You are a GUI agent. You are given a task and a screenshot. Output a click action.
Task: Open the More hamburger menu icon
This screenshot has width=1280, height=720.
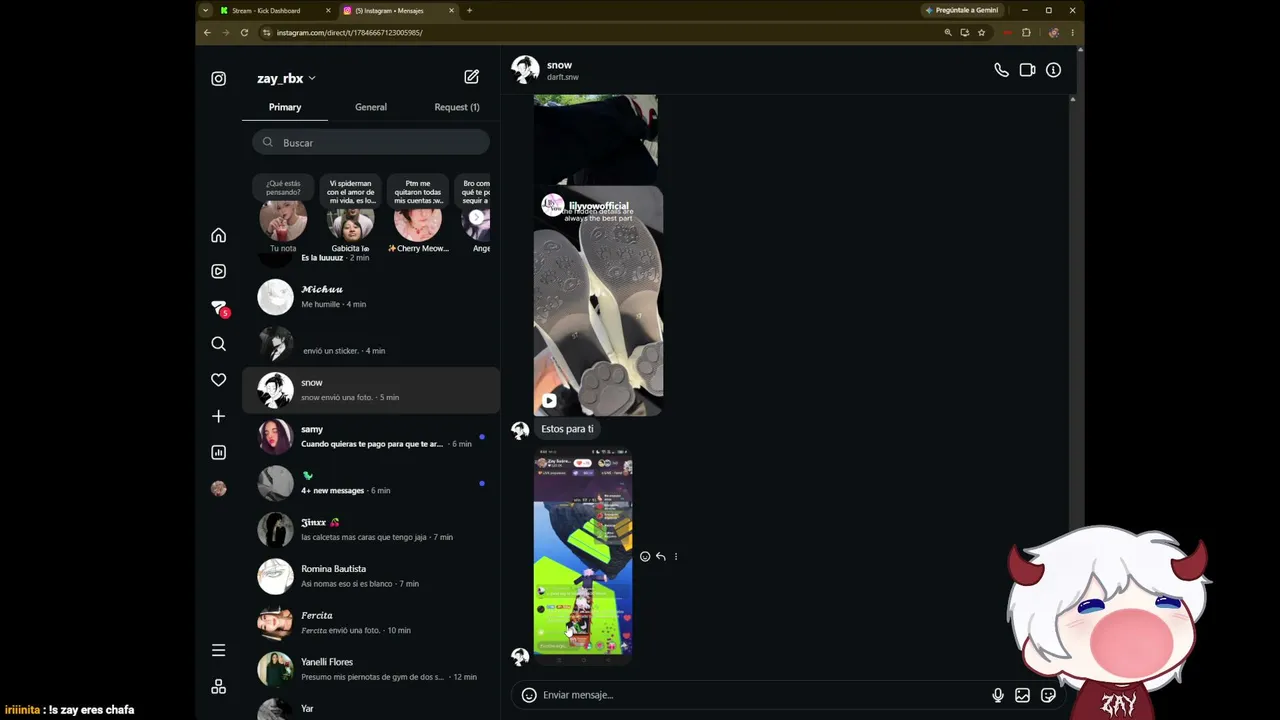pyautogui.click(x=218, y=650)
